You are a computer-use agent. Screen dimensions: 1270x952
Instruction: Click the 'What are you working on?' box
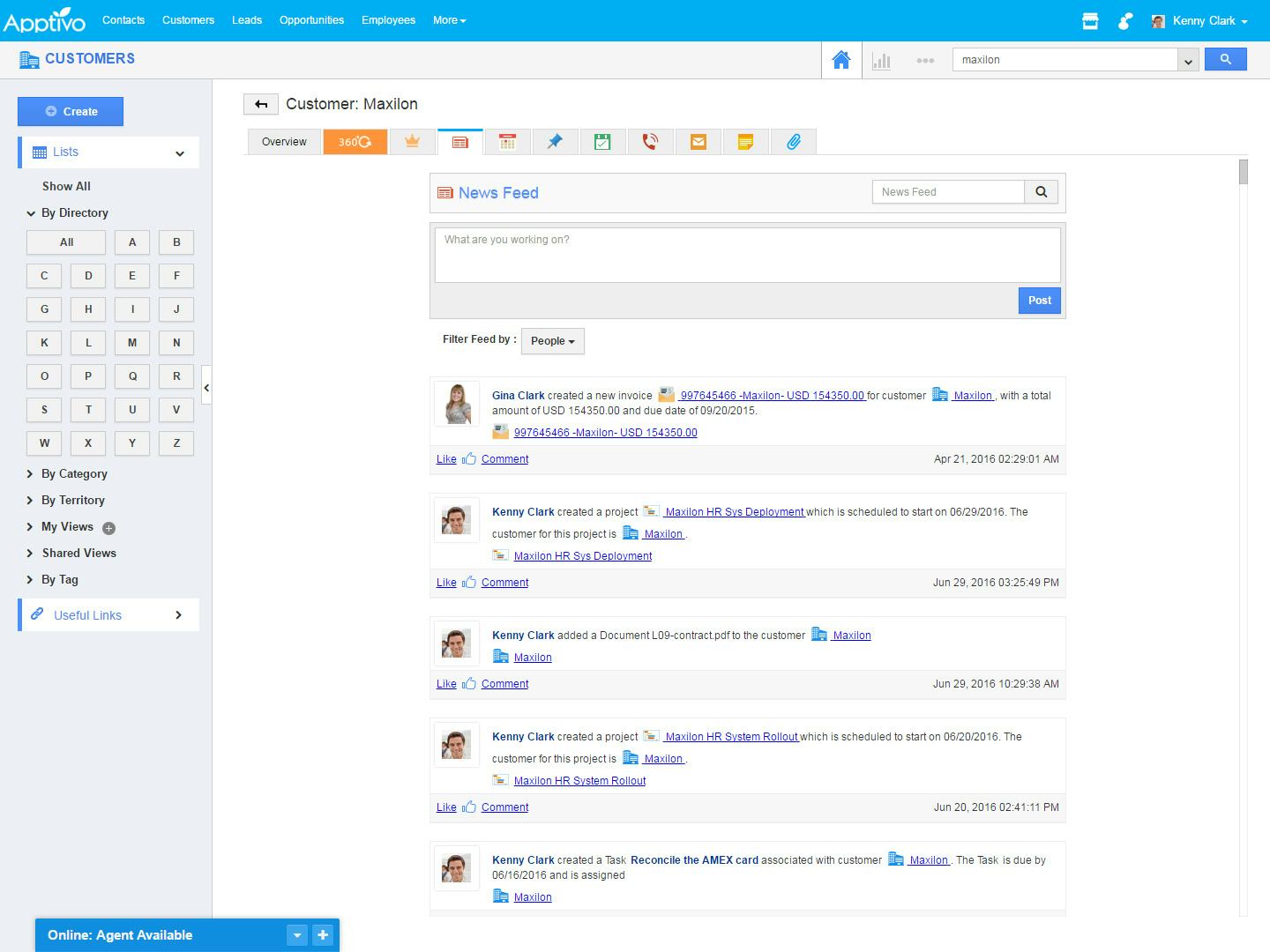pos(747,256)
